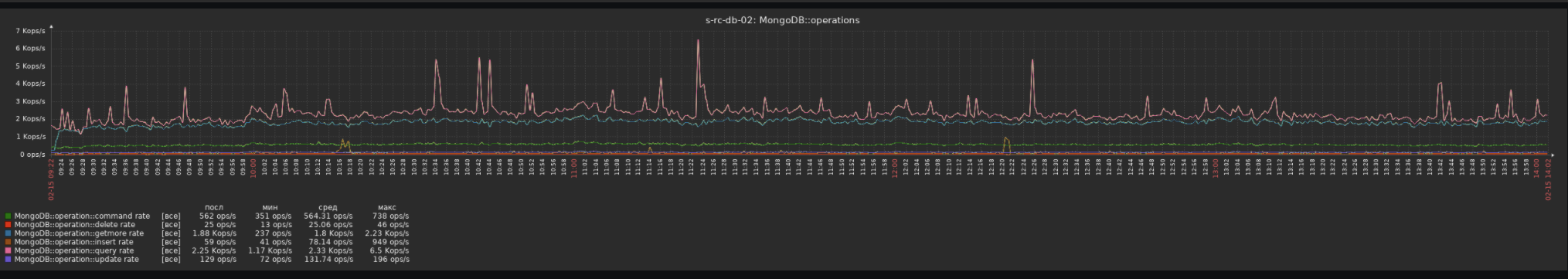This screenshot has width=1568, height=279.
Task: Click the 'мин' column header in legend
Action: click(270, 208)
